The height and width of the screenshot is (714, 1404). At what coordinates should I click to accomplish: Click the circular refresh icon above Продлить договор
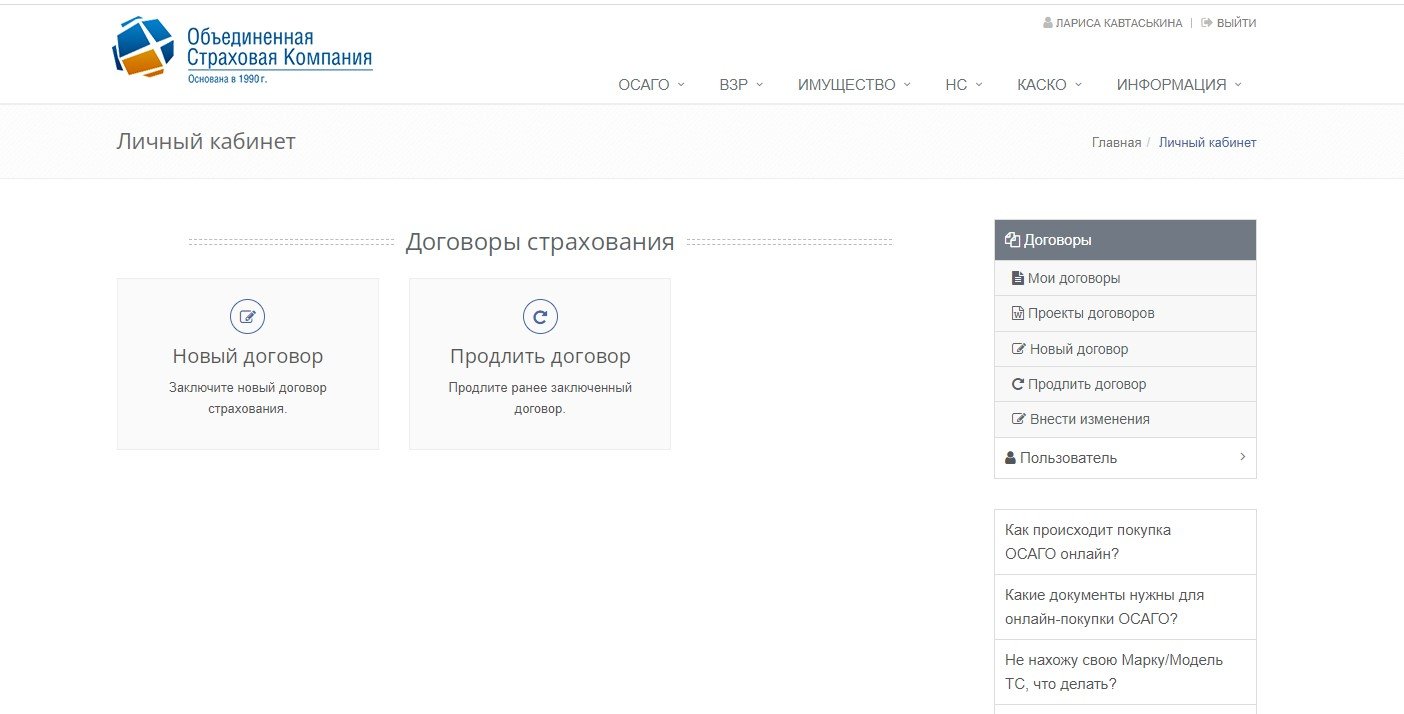(x=540, y=317)
